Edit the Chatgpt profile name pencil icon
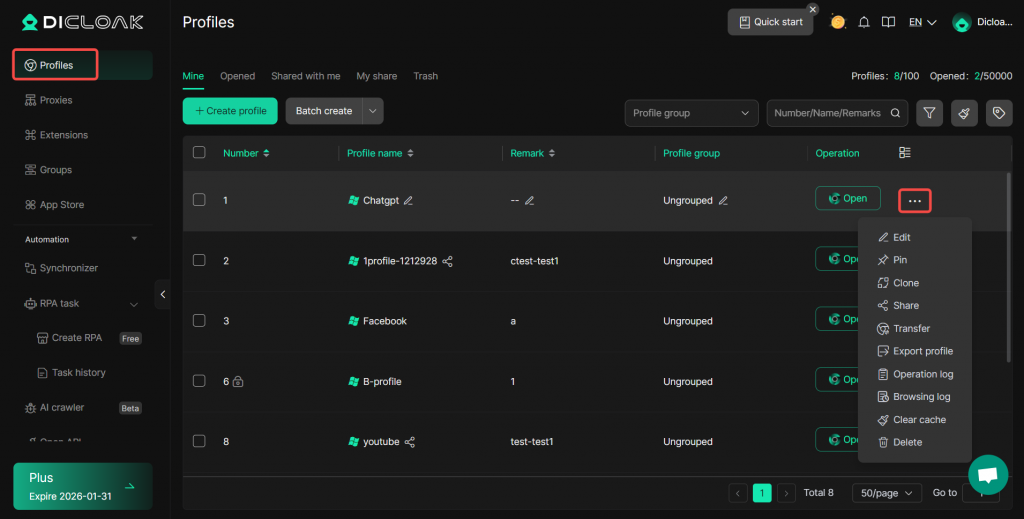 tap(408, 200)
